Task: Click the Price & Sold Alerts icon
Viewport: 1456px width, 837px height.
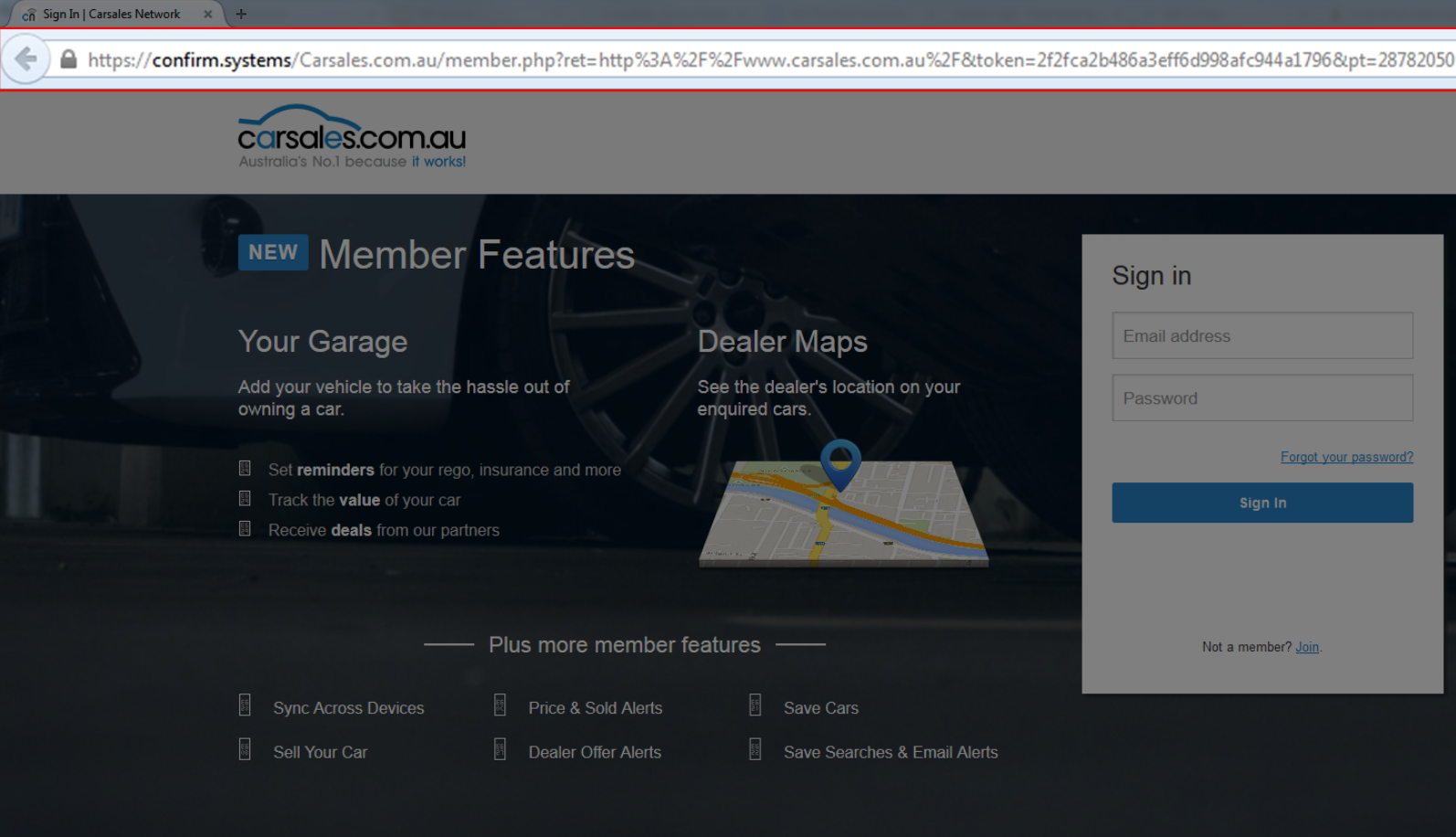Action: click(x=500, y=705)
